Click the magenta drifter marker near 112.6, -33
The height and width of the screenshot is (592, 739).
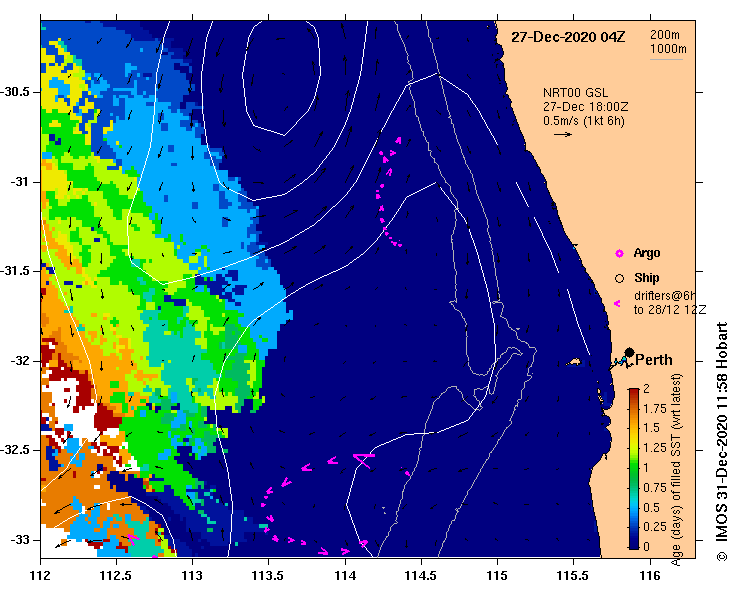133,539
